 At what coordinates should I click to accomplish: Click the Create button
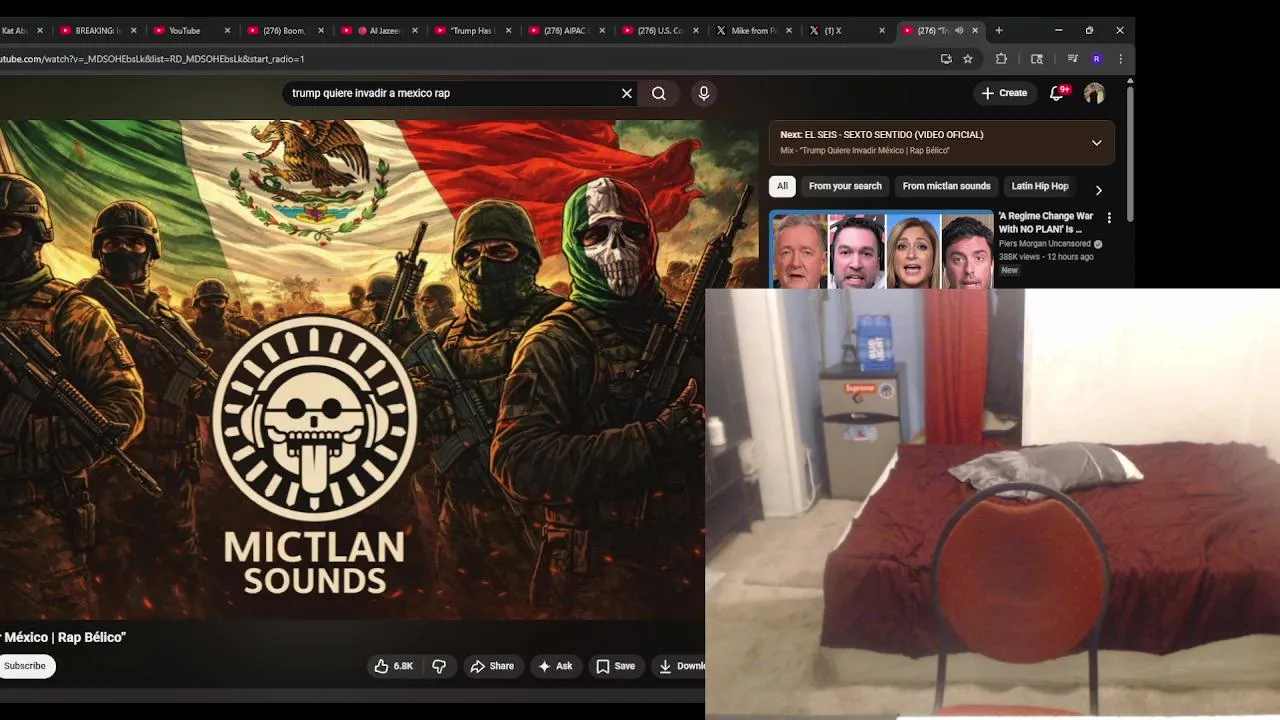[1004, 93]
